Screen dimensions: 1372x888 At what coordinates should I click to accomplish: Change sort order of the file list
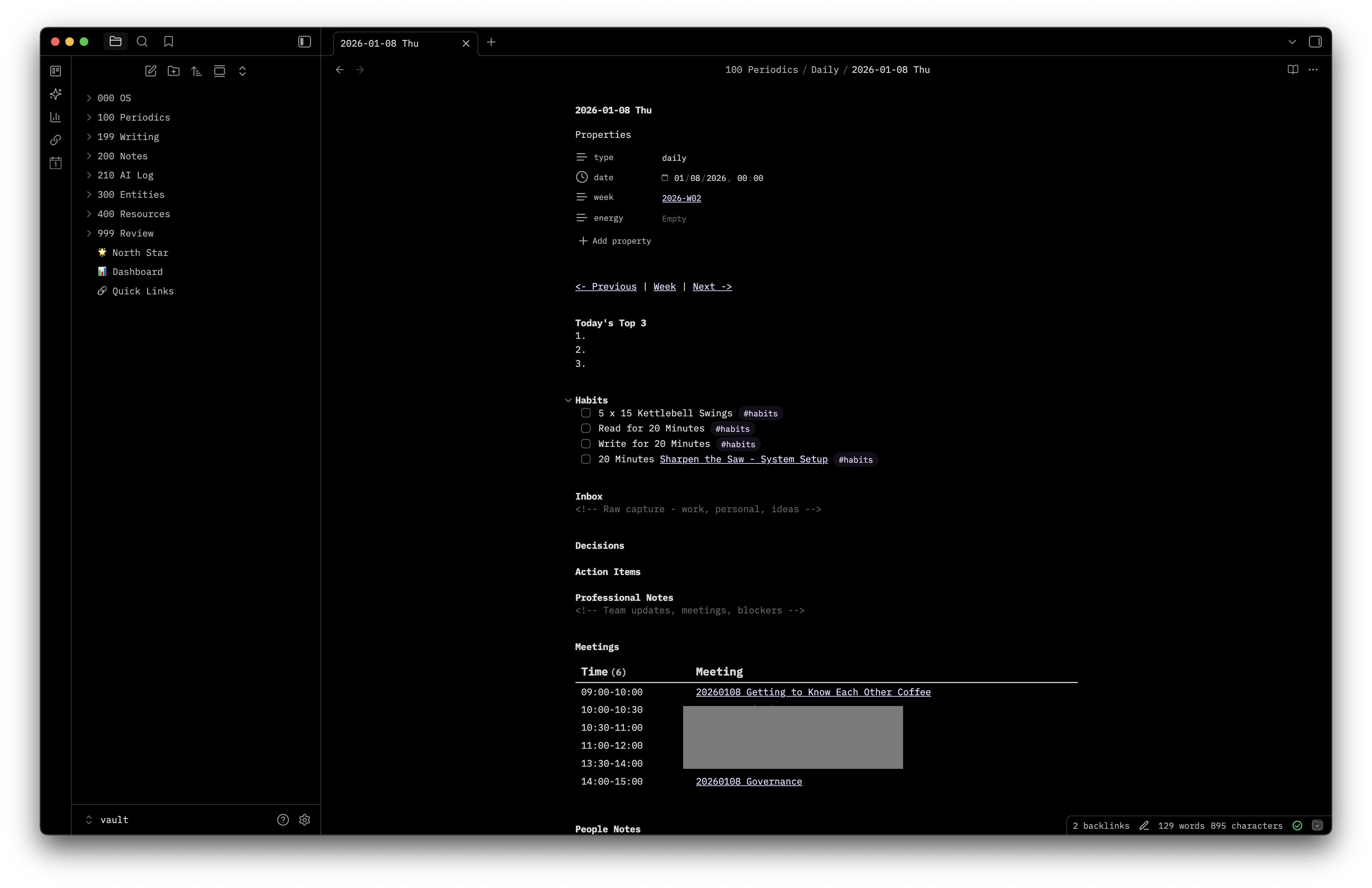196,71
